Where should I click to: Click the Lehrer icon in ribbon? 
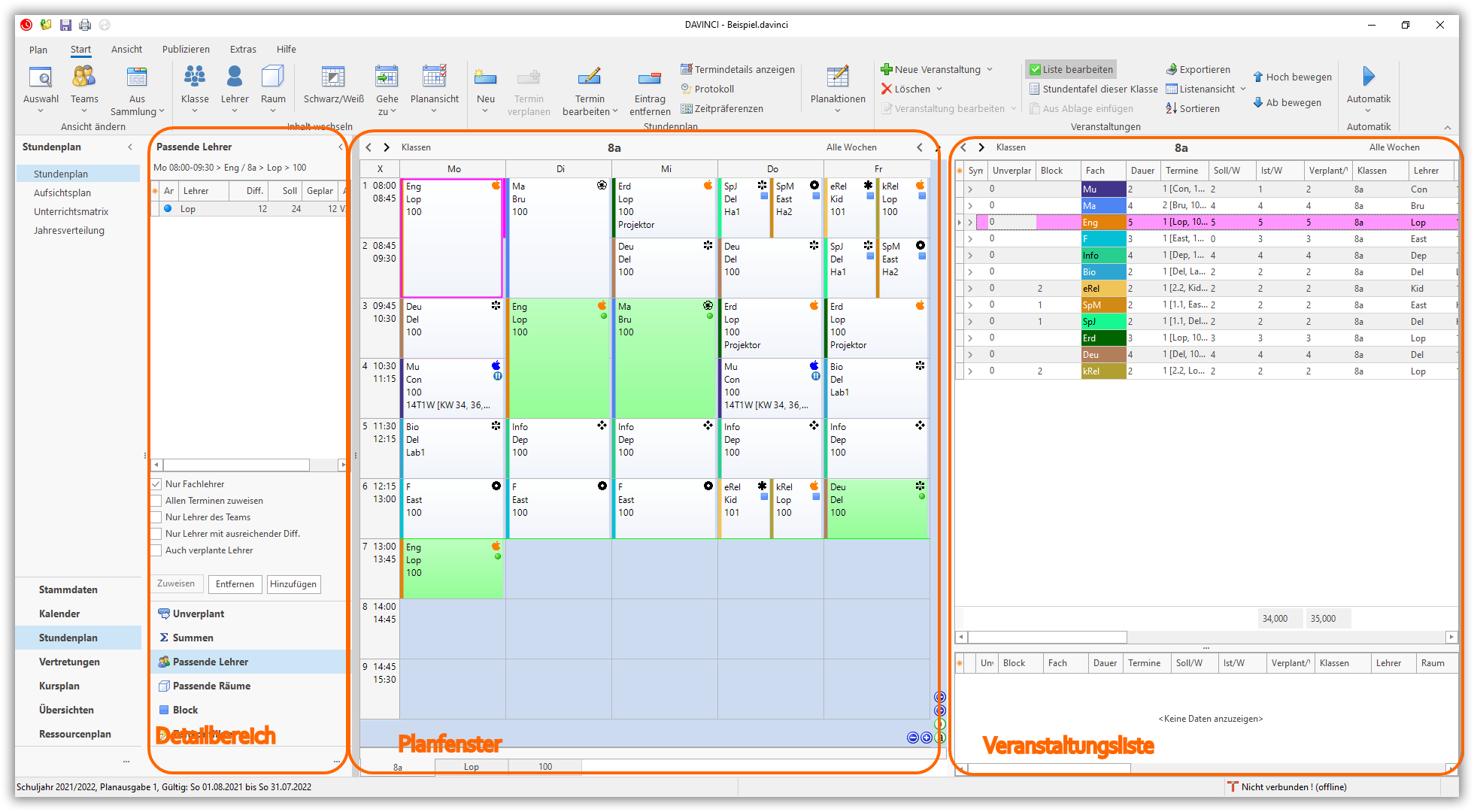tap(234, 77)
